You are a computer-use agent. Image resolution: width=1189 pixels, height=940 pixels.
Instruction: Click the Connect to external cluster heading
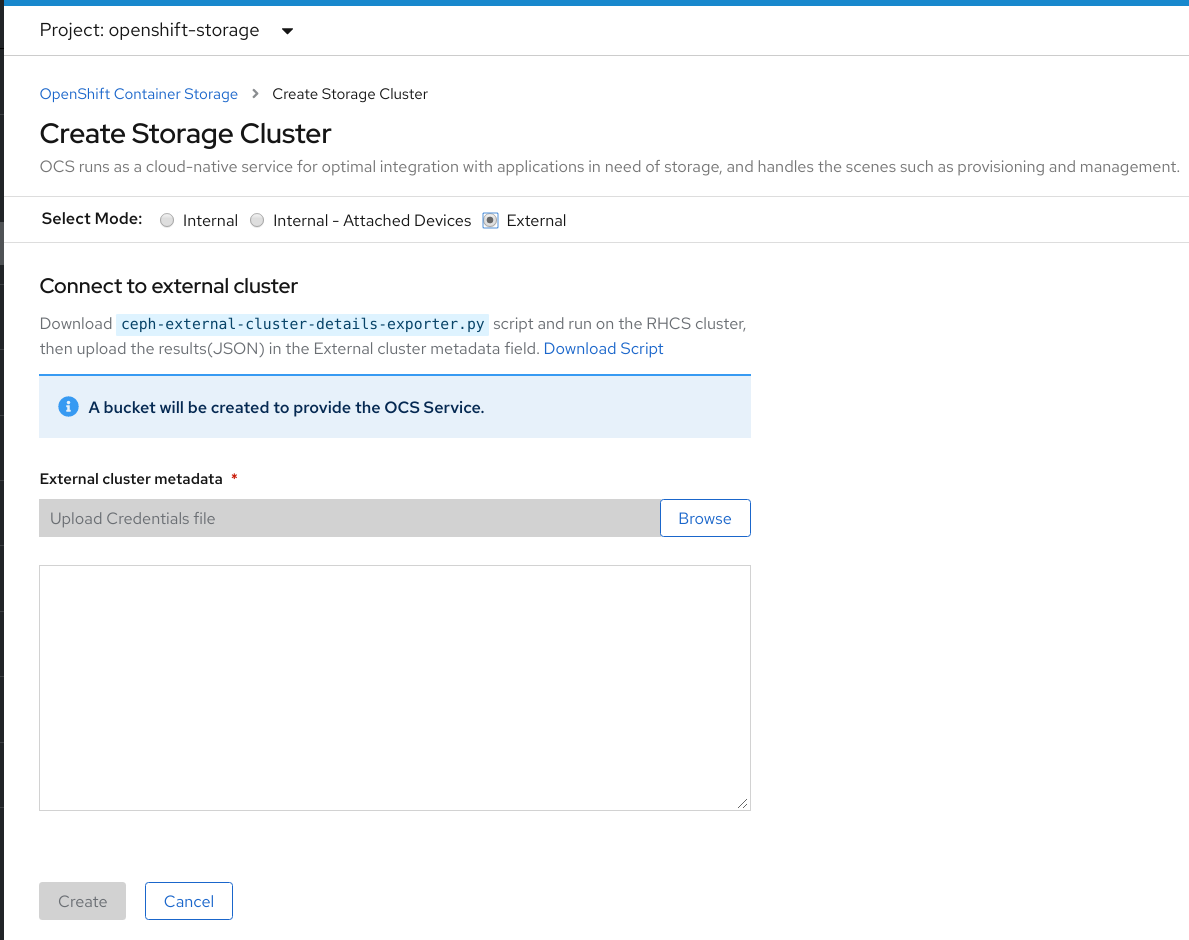[169, 286]
